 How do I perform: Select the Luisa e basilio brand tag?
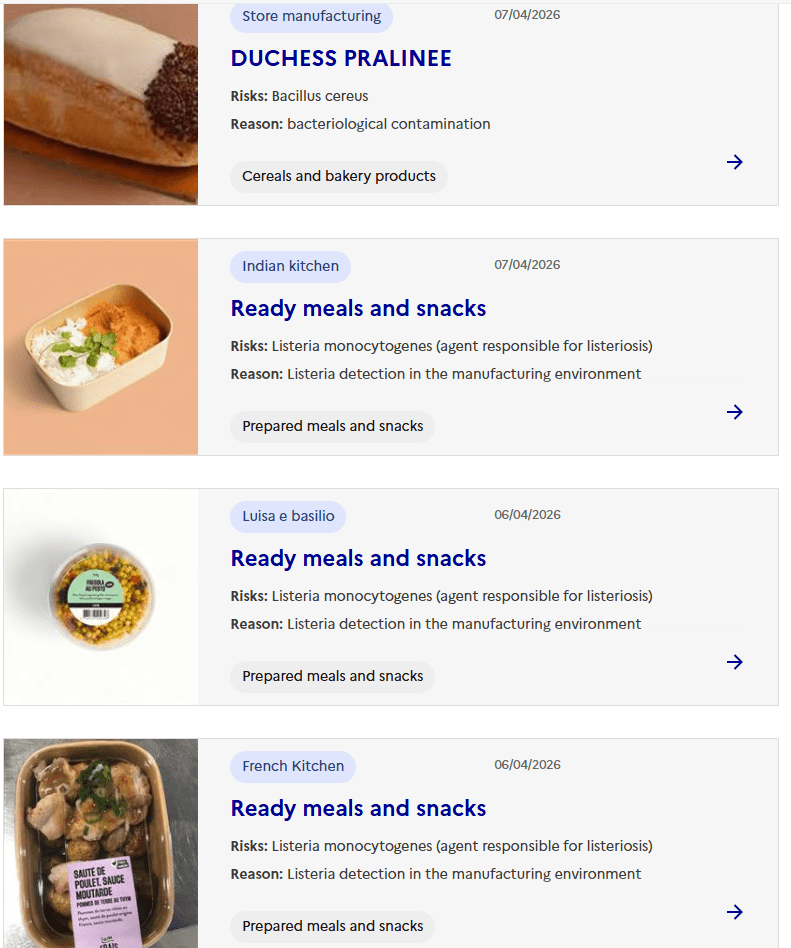[288, 516]
